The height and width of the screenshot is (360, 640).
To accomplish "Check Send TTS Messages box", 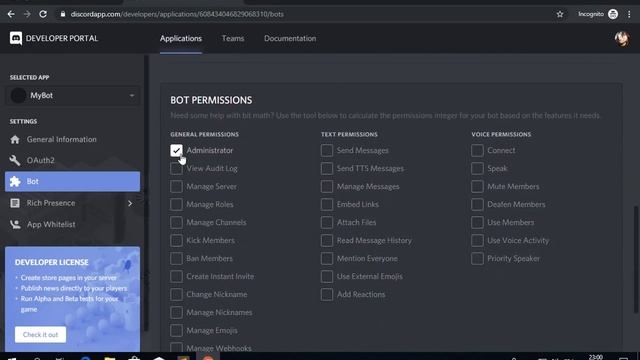I will (x=327, y=169).
